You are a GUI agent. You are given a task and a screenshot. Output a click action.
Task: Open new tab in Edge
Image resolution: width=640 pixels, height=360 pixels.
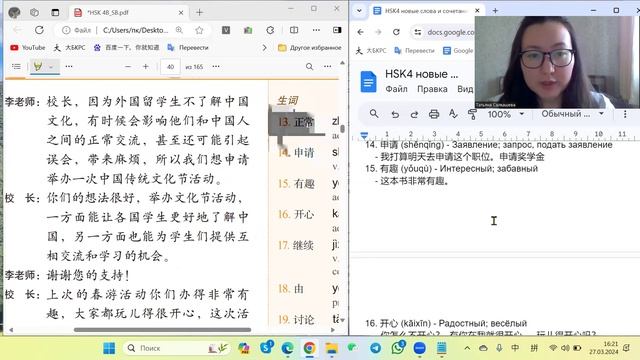tap(199, 13)
